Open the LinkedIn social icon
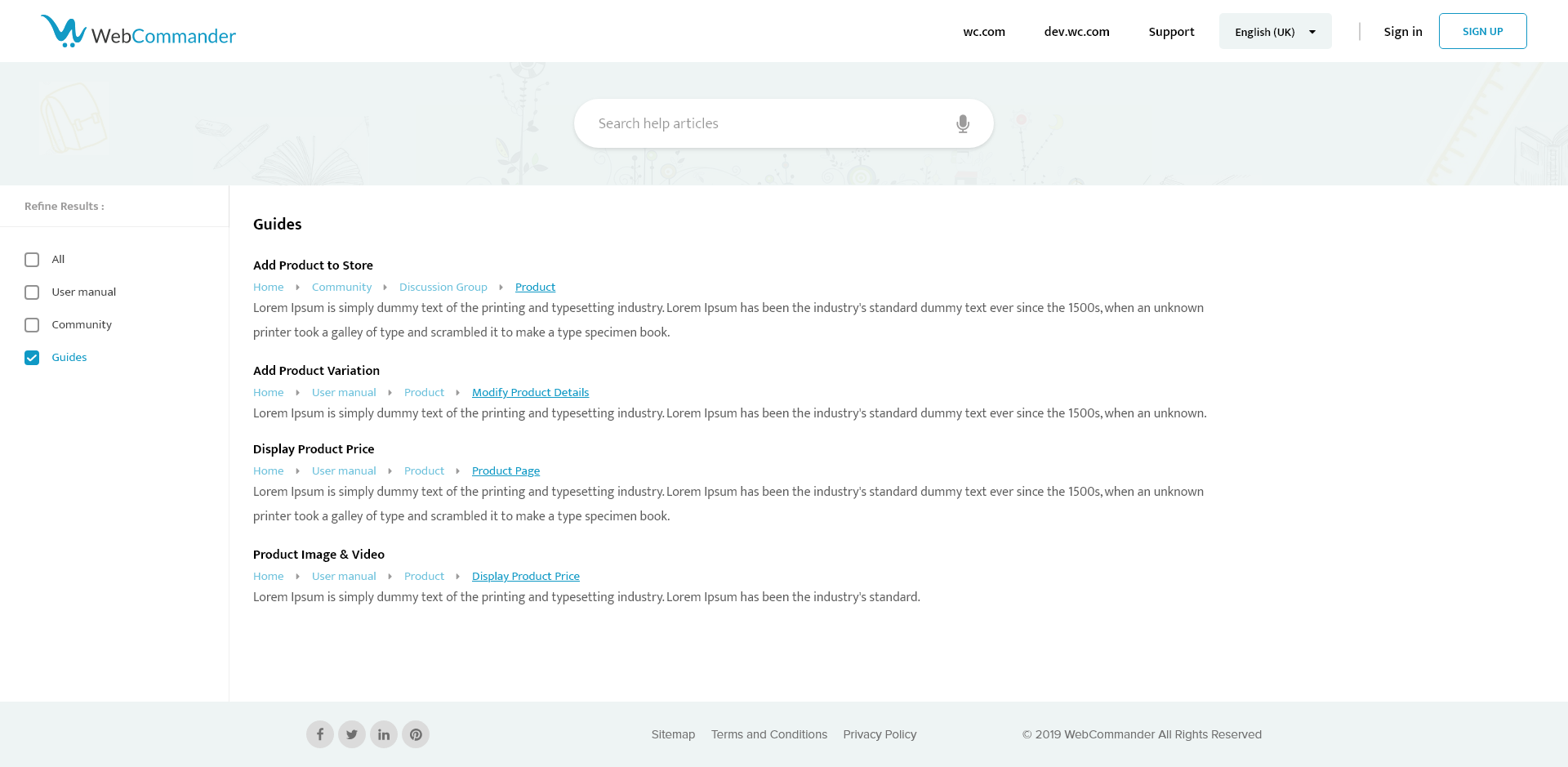The height and width of the screenshot is (767, 1568). coord(384,734)
